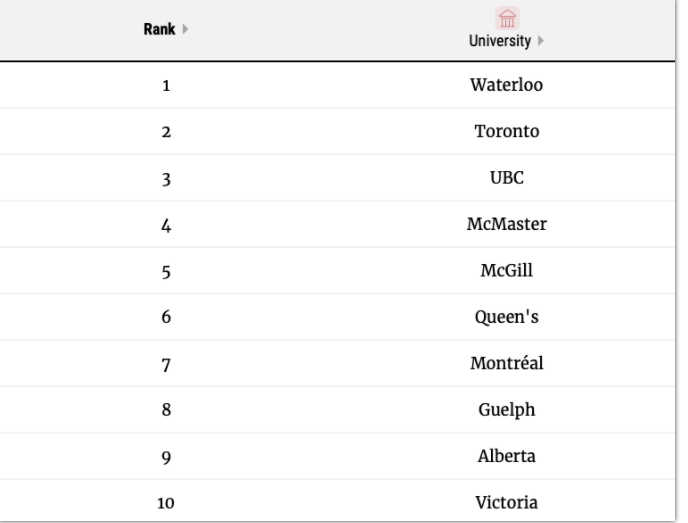
Task: Click the McGill university name
Action: coord(506,271)
